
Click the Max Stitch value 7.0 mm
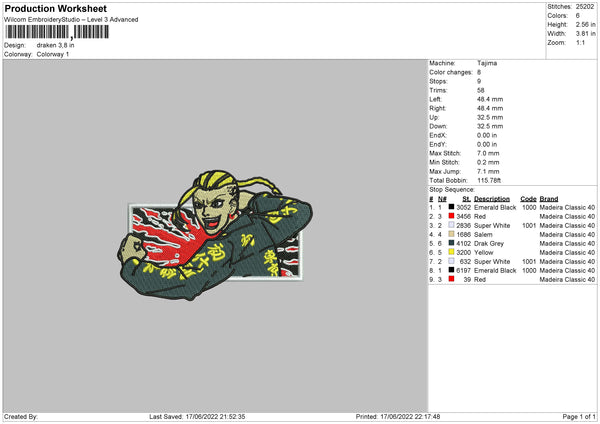point(488,153)
